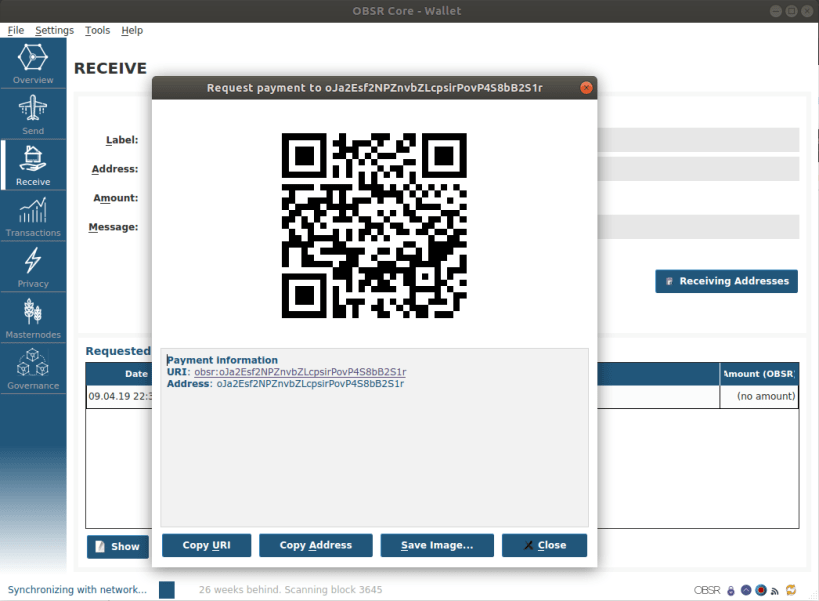Click the Copy Address button
This screenshot has height=601, width=819.
(315, 545)
